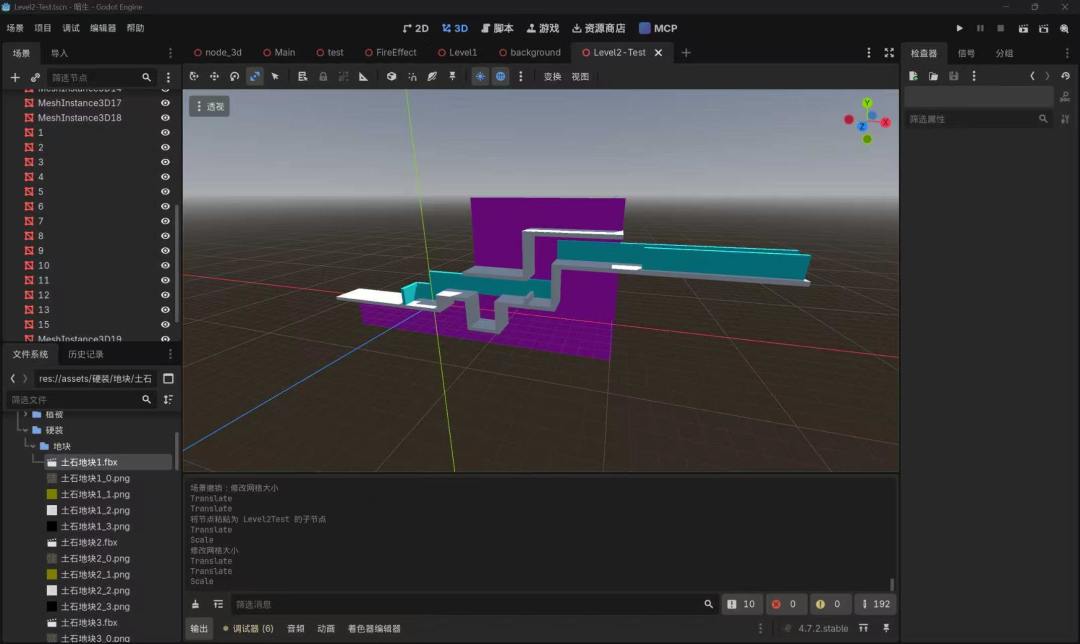This screenshot has width=1080, height=644.
Task: Toggle distraction-free mode expand icon
Action: click(889, 52)
